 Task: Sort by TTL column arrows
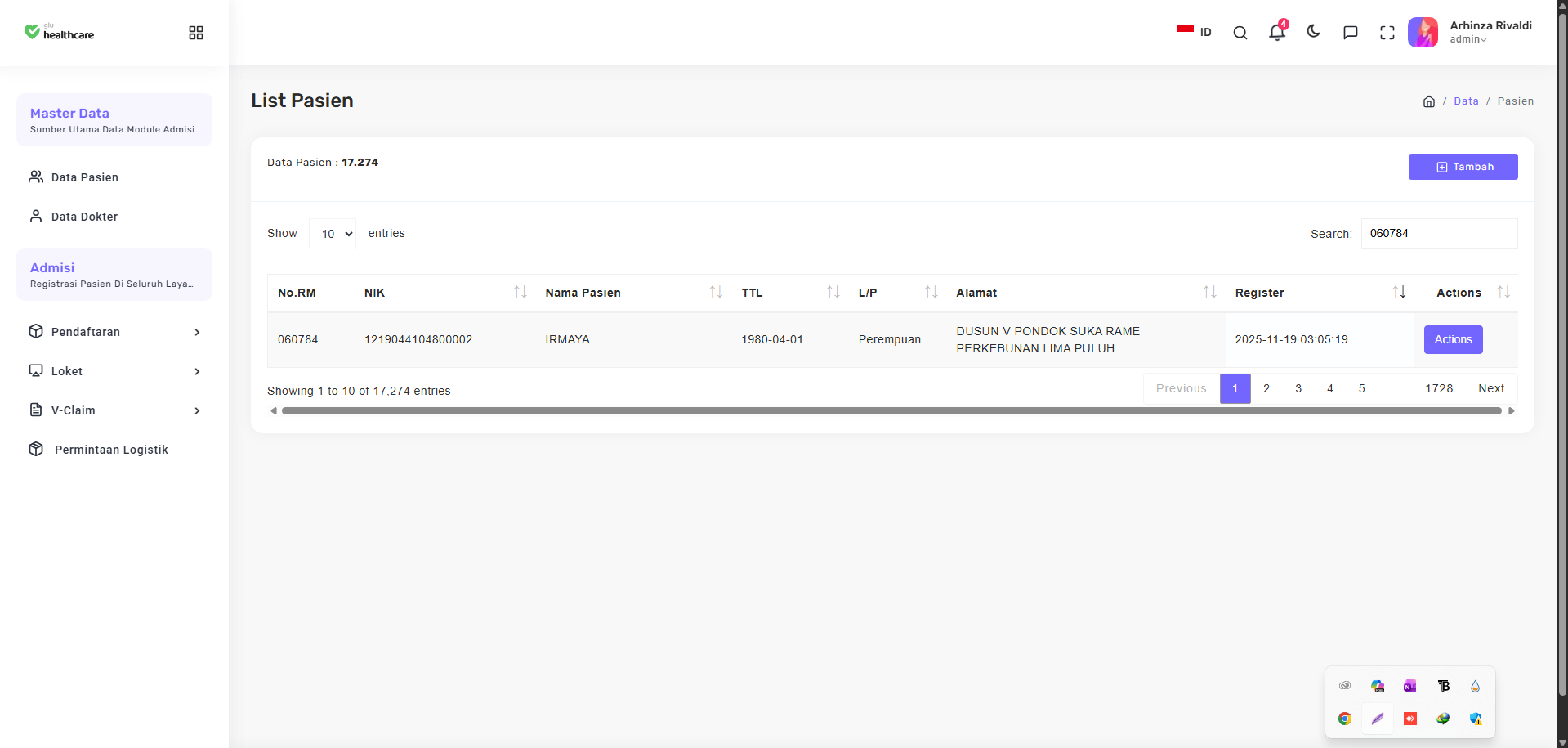tap(833, 292)
